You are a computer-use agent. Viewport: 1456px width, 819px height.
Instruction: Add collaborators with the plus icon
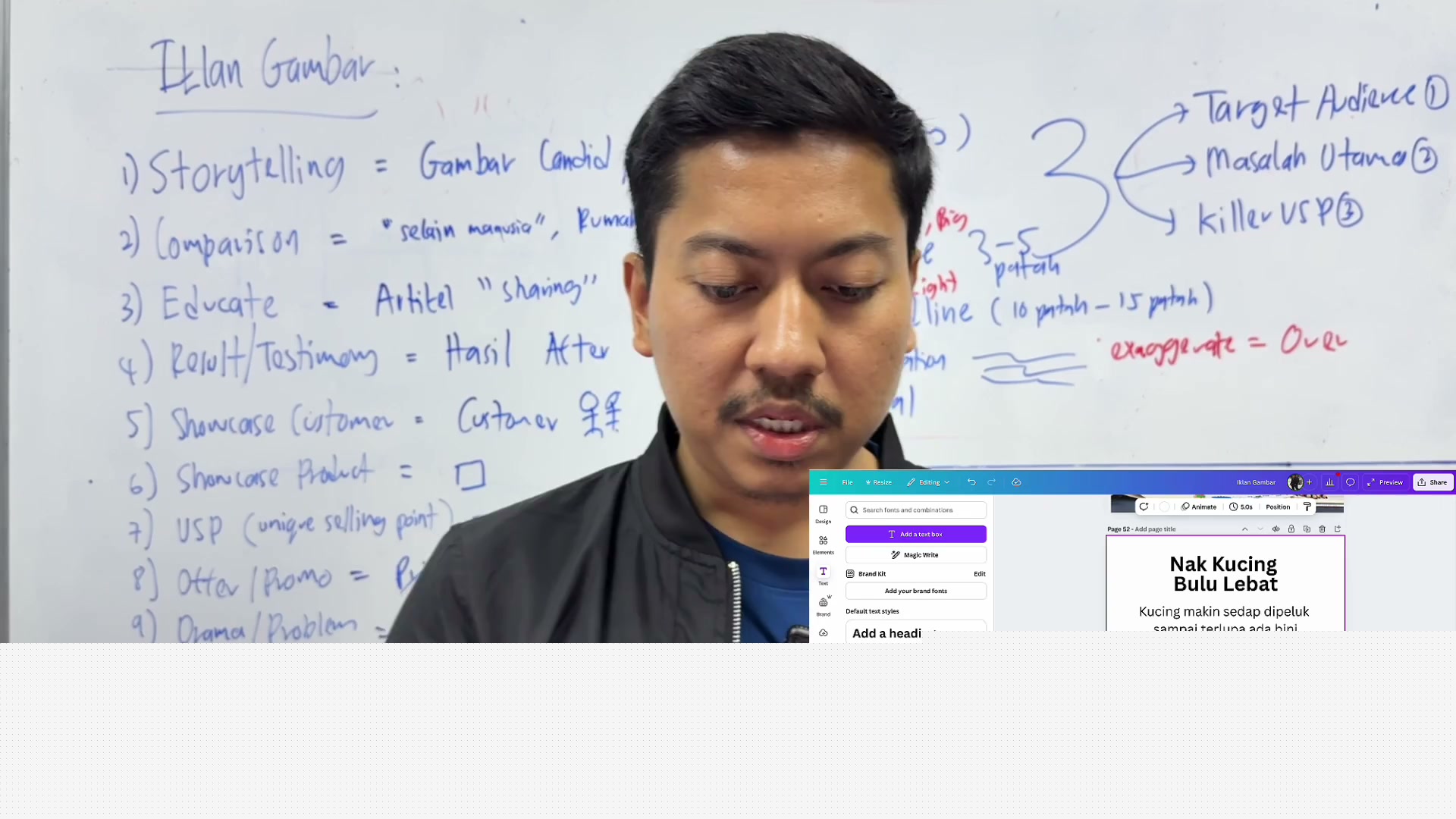[1309, 482]
